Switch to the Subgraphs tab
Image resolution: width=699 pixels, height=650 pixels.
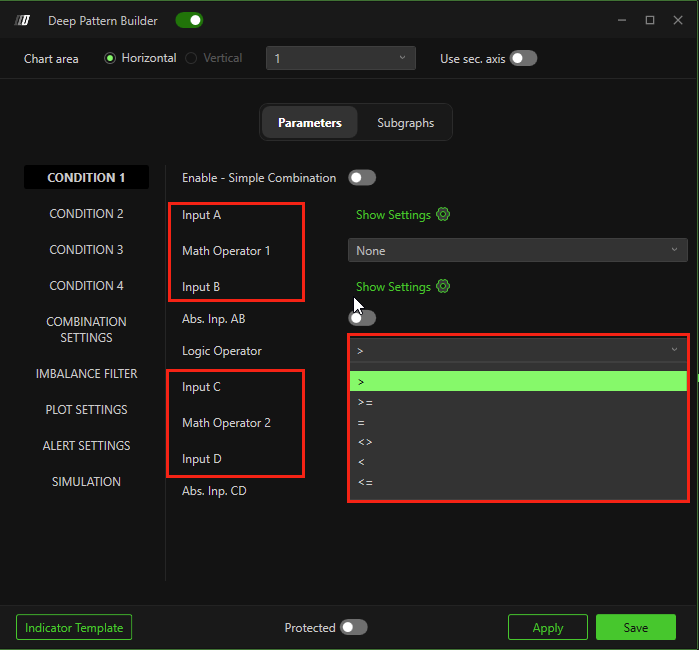pos(405,123)
